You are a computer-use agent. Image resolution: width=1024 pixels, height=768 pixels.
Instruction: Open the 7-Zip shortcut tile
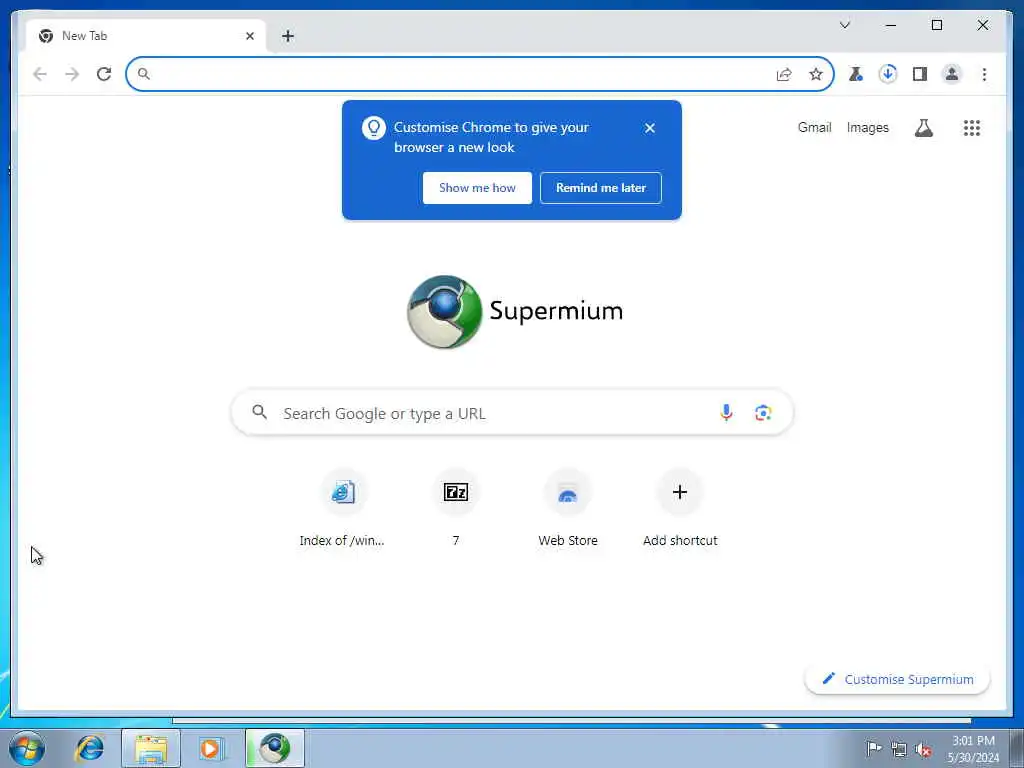[455, 509]
